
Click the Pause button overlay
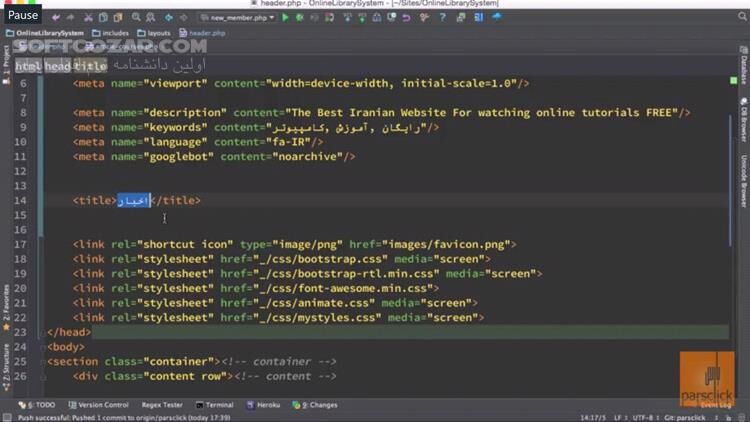tap(22, 15)
